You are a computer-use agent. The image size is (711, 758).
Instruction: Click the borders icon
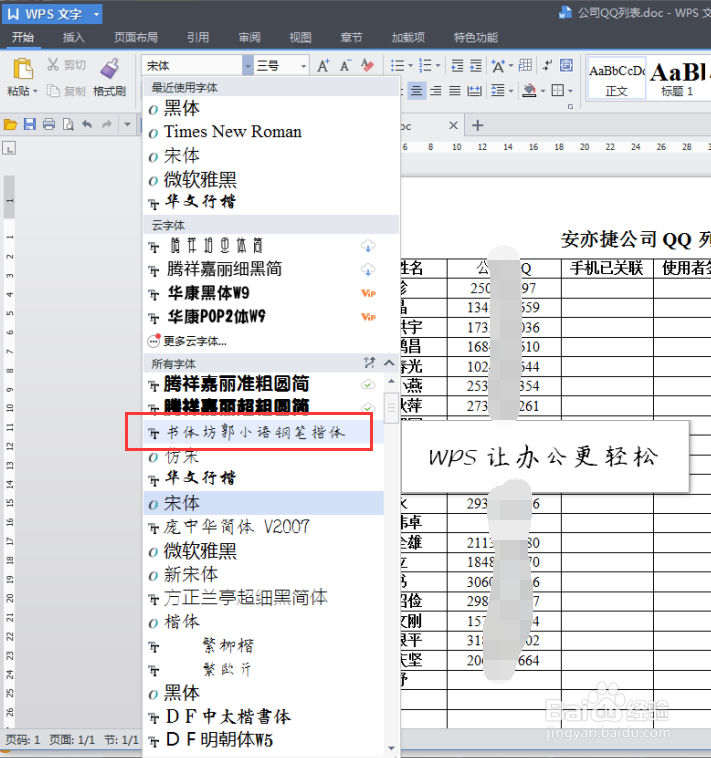[558, 90]
